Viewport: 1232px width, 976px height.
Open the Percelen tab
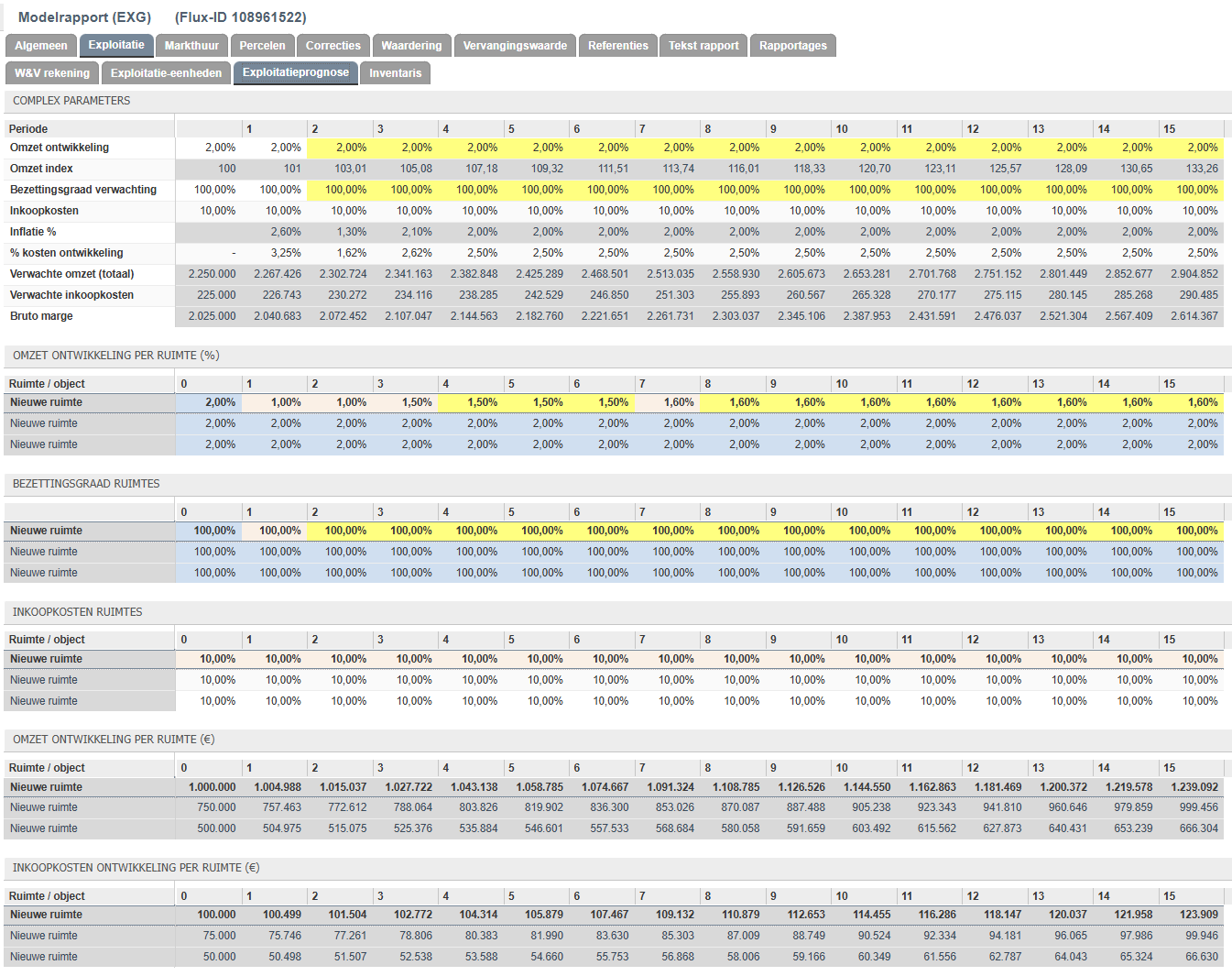[262, 46]
